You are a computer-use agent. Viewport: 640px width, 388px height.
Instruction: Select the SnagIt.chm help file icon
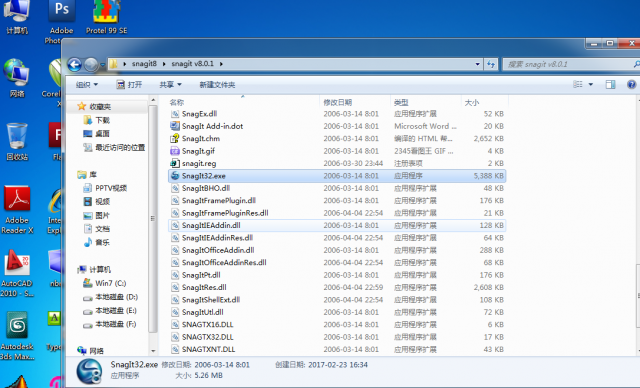(x=175, y=138)
